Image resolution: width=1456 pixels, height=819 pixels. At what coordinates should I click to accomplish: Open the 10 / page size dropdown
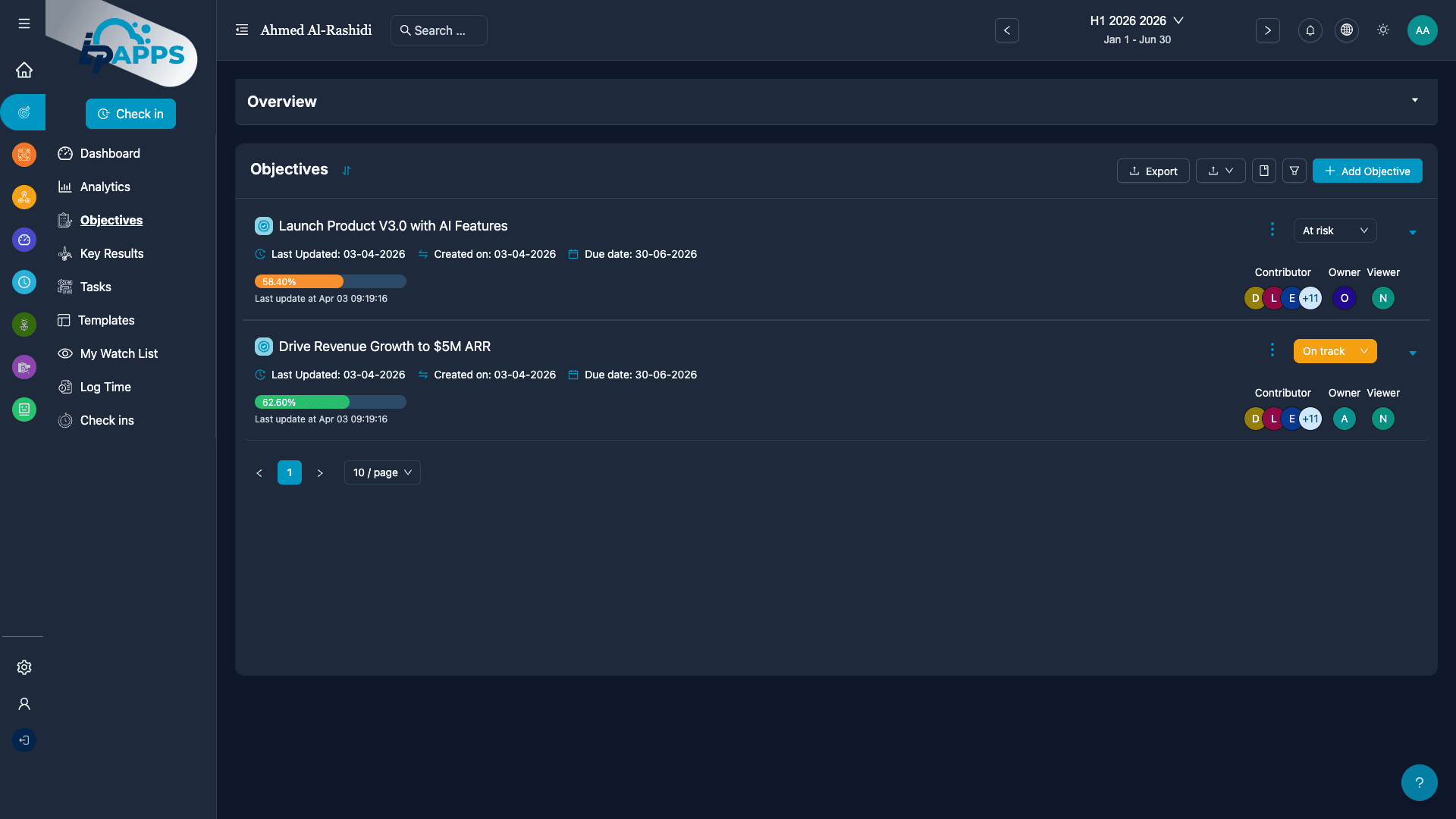coord(382,472)
